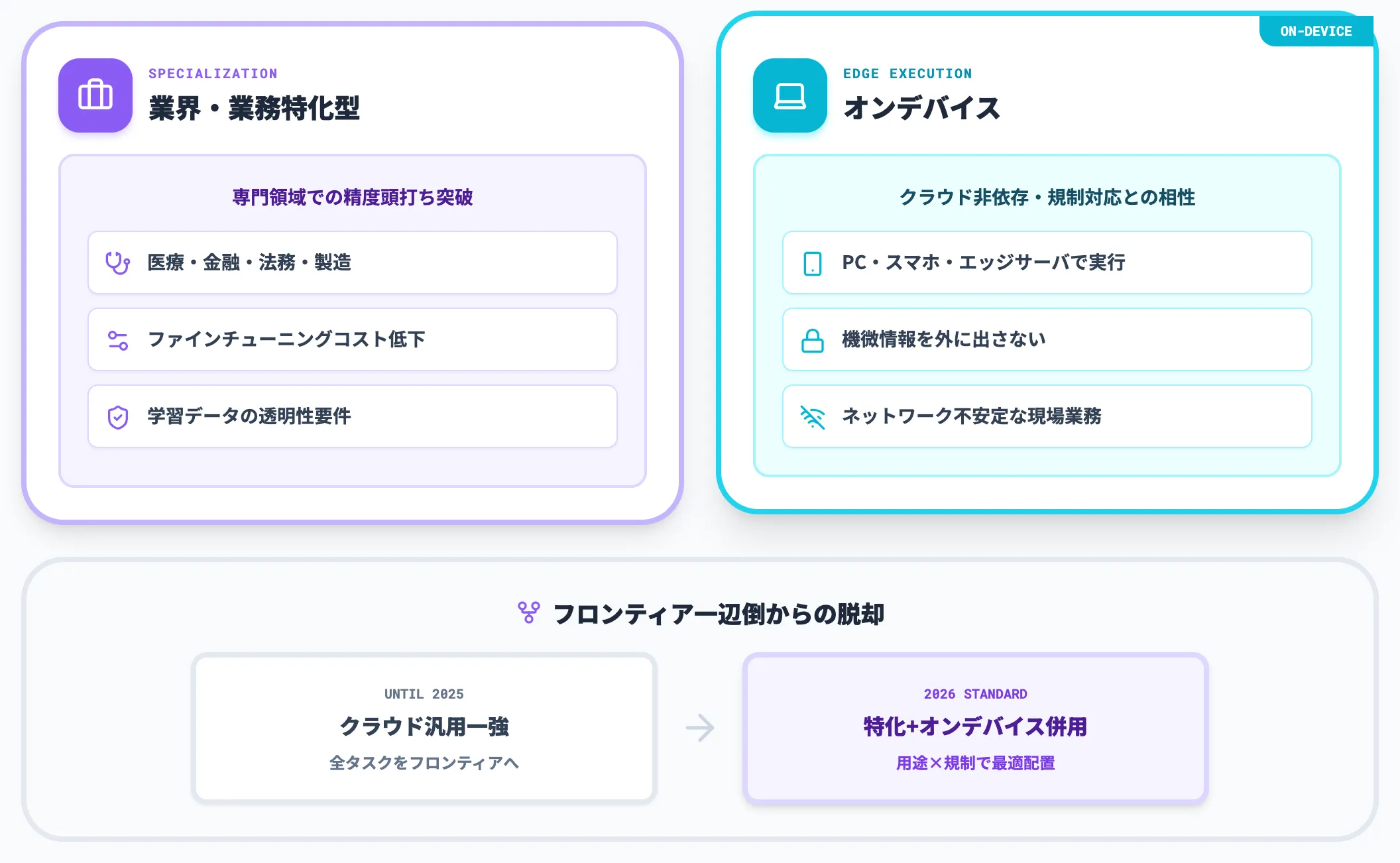Click the shield check transparency icon
Viewport: 1400px width, 863px height.
(x=118, y=417)
